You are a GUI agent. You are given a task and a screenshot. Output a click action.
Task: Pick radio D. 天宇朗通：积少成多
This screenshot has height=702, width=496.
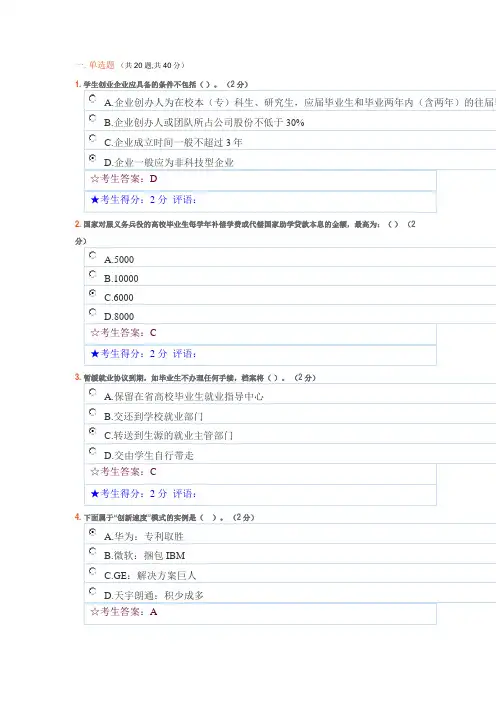coord(93,591)
